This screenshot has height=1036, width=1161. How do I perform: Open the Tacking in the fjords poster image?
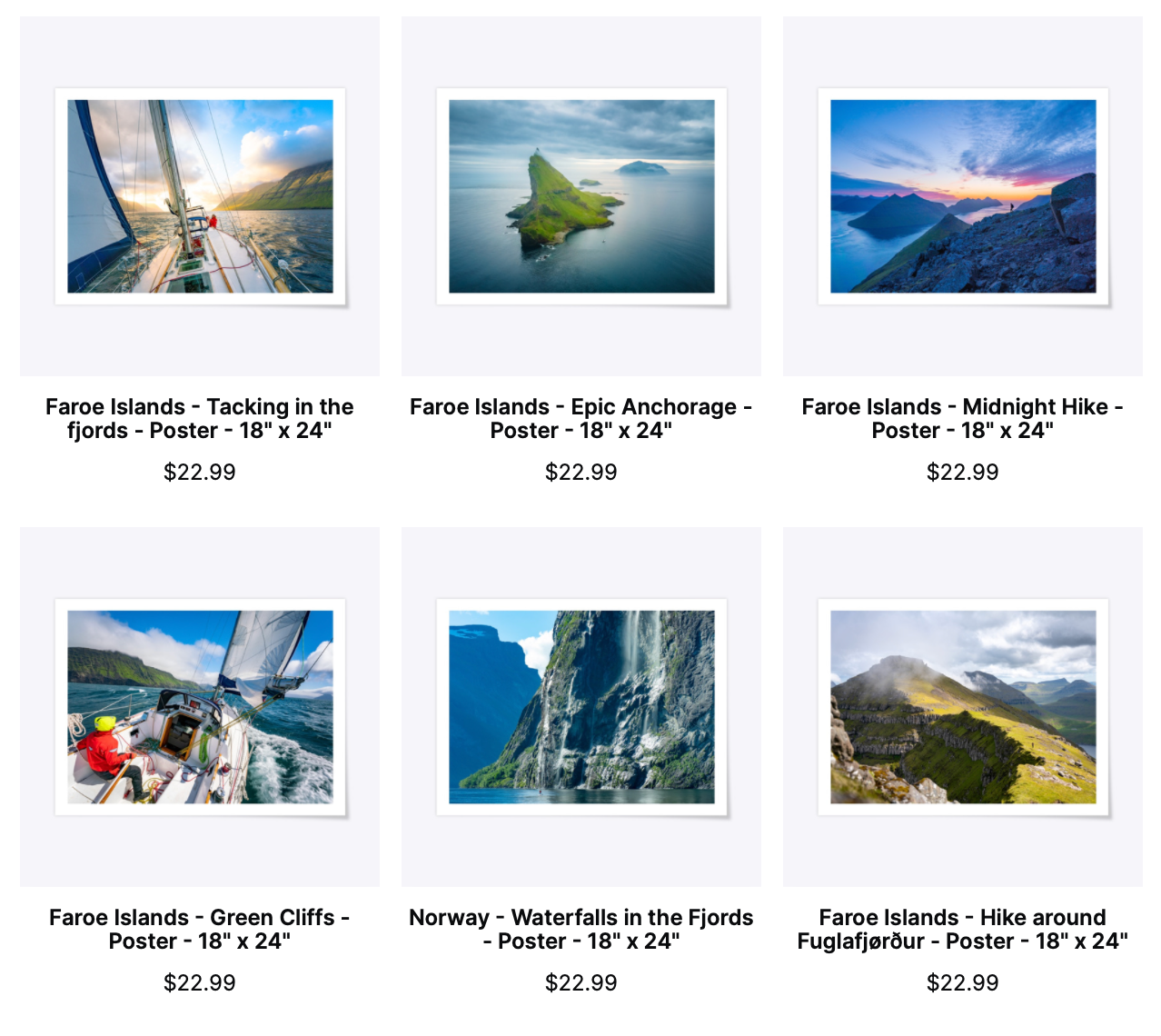pos(200,196)
